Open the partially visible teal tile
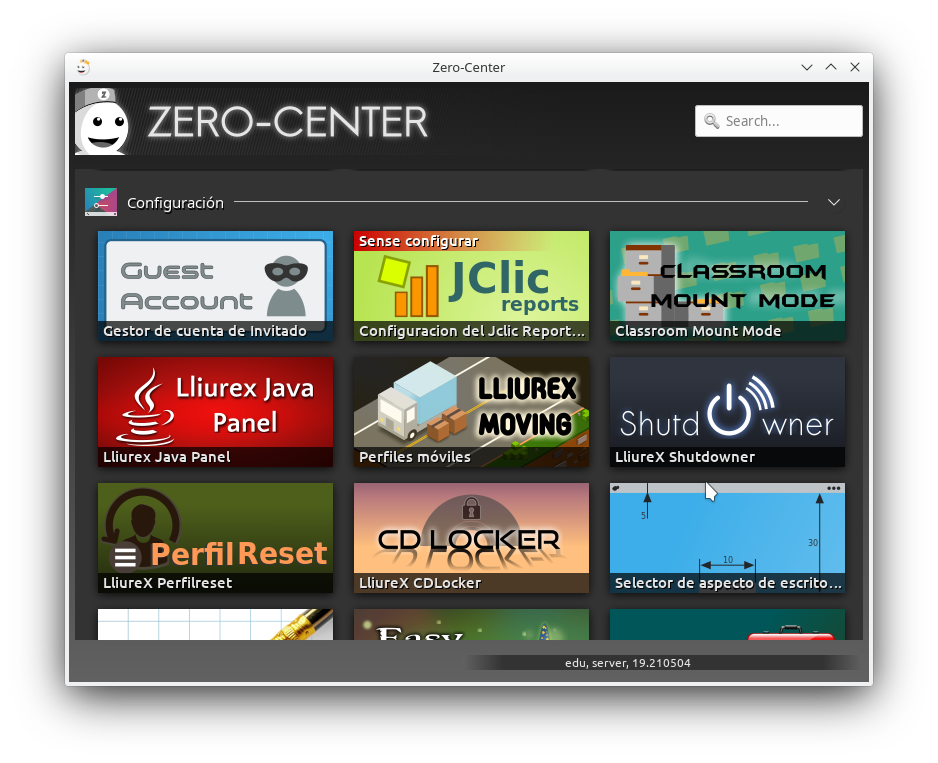938x763 pixels. point(727,625)
